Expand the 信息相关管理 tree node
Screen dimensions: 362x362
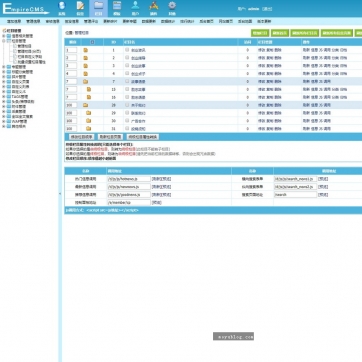click(x=4, y=36)
